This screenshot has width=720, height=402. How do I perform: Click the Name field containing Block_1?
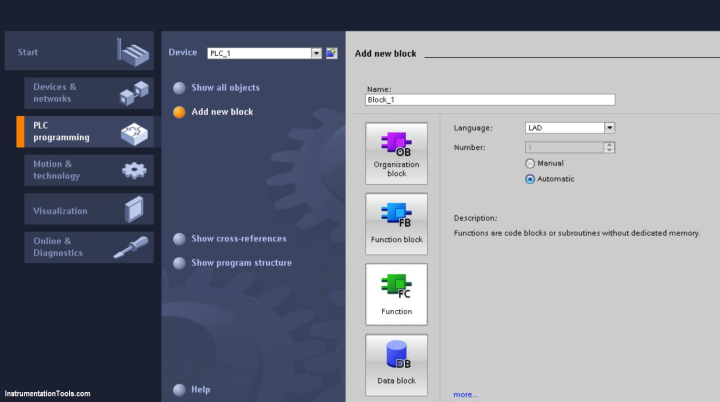coord(490,100)
